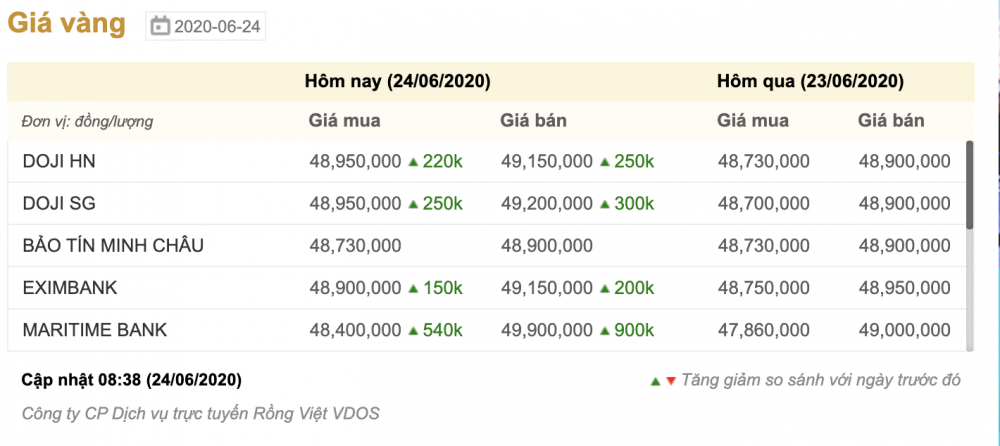Click the up arrow beside 540k increase

413,331
